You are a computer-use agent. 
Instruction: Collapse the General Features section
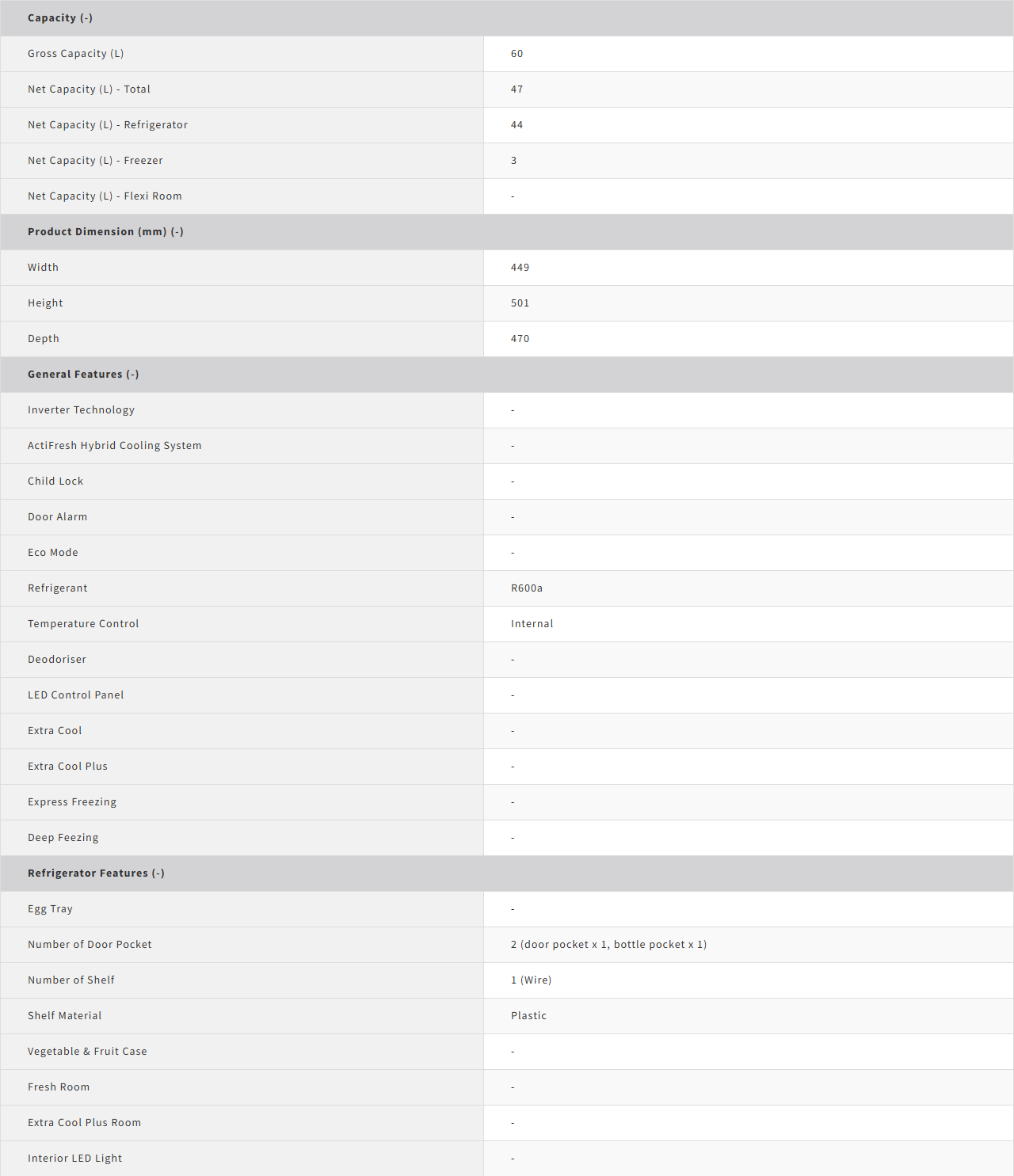[83, 375]
